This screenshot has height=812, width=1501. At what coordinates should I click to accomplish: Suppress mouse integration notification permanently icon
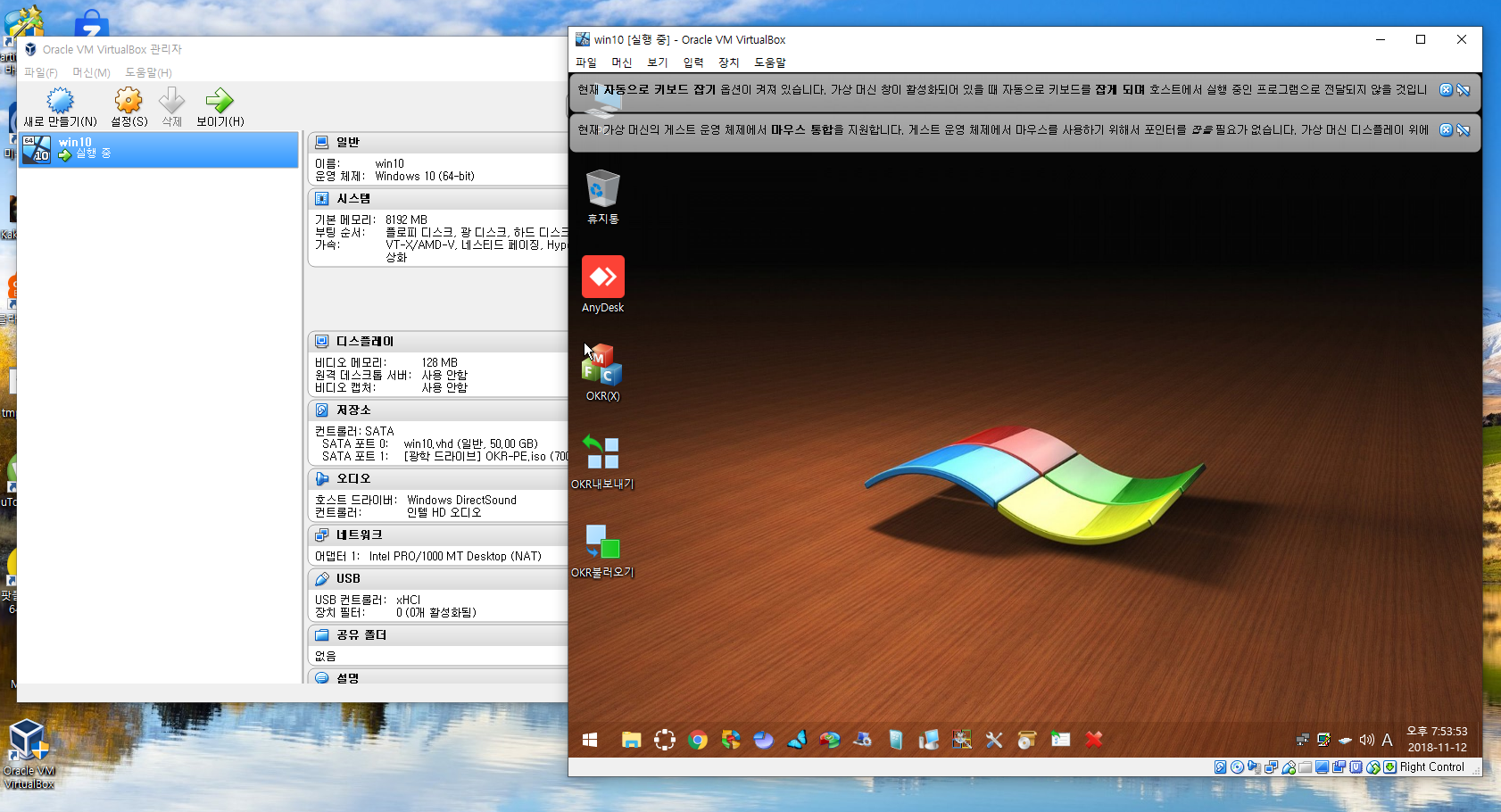(1464, 130)
